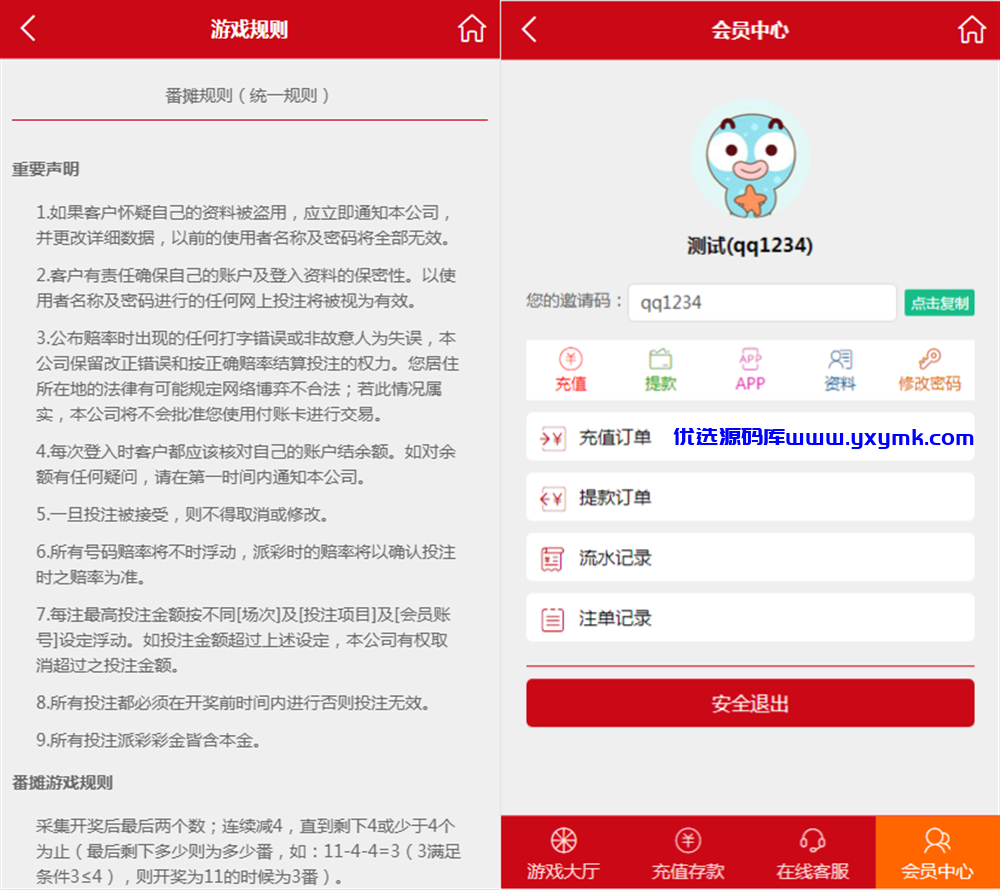This screenshot has width=1000, height=890.
Task: Click rule 9 所有投注派彩彩金皆含本金
Action: pos(149,741)
